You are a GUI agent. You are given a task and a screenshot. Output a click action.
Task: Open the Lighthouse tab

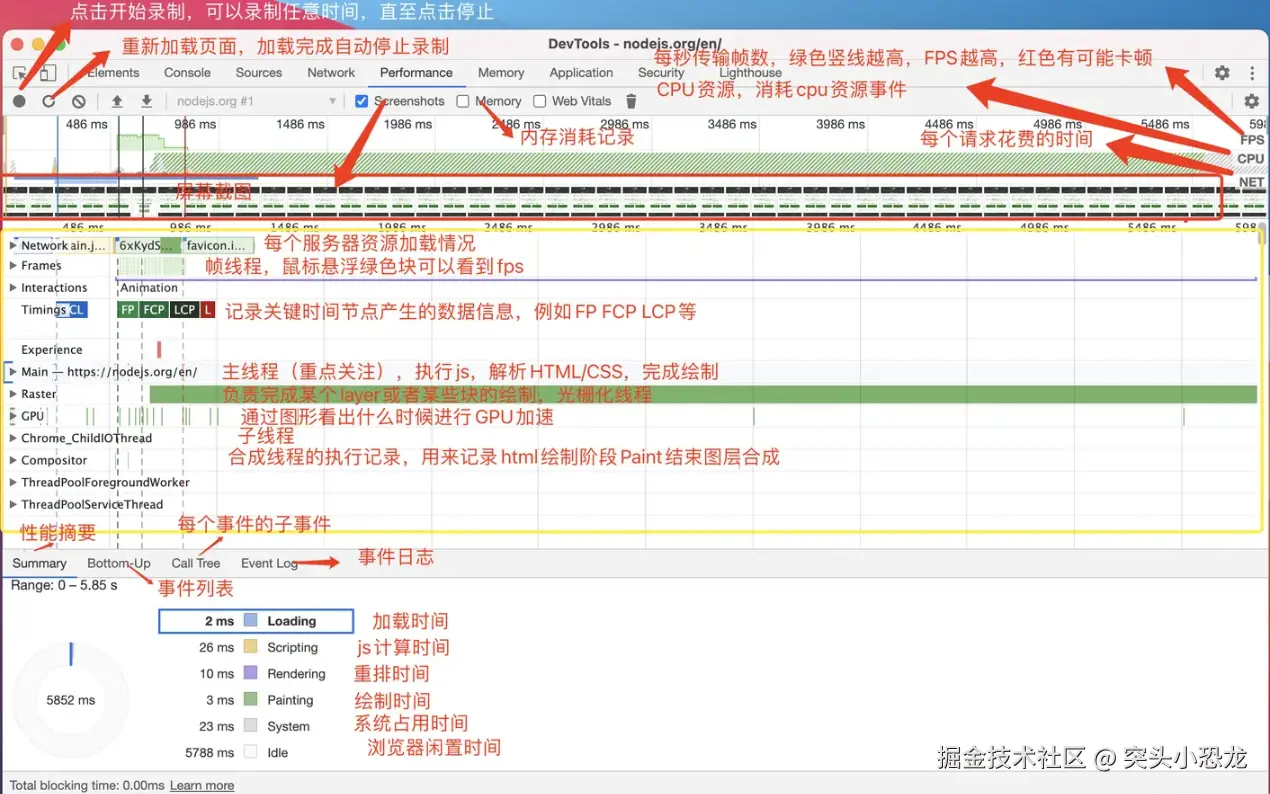(x=750, y=73)
